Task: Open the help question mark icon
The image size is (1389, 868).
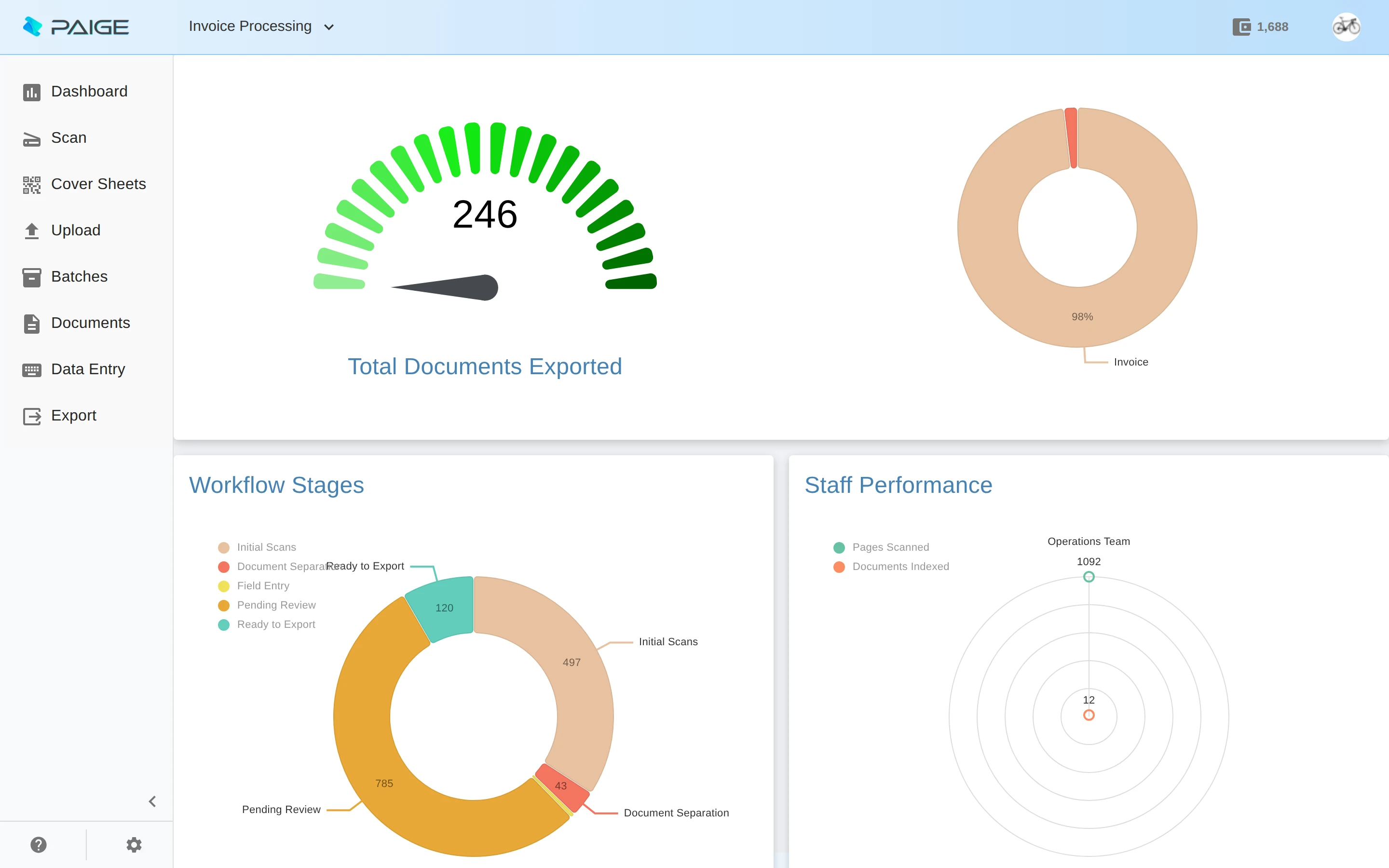Action: pyautogui.click(x=39, y=844)
